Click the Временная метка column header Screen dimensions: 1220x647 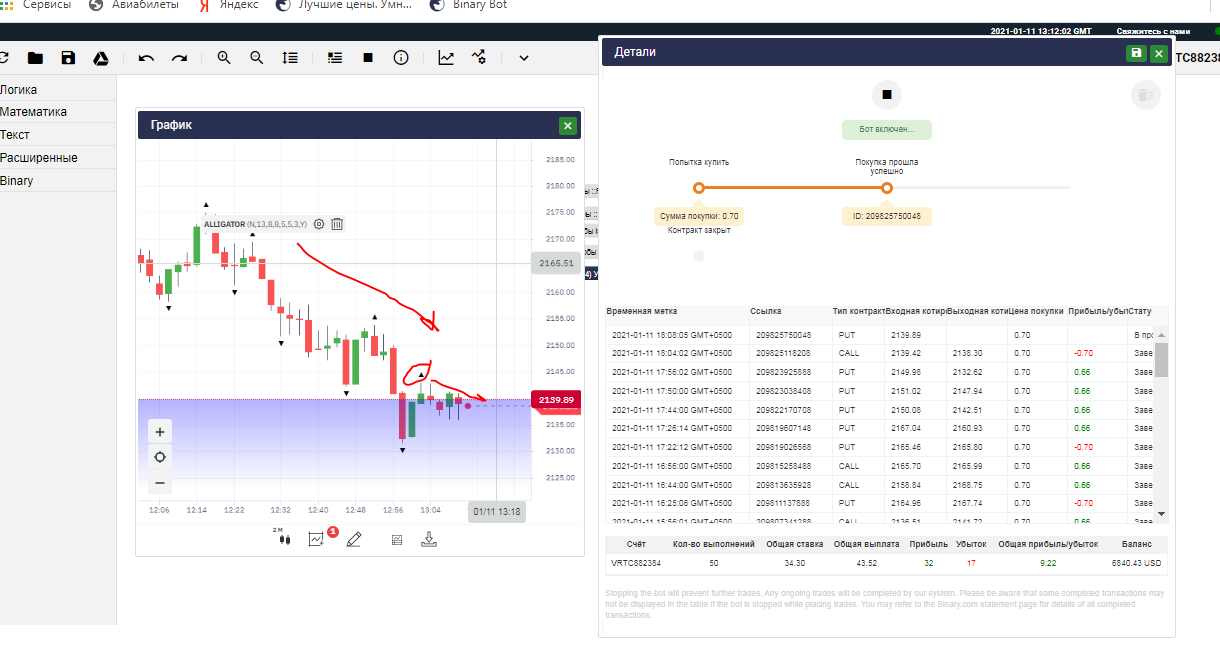[x=644, y=311]
